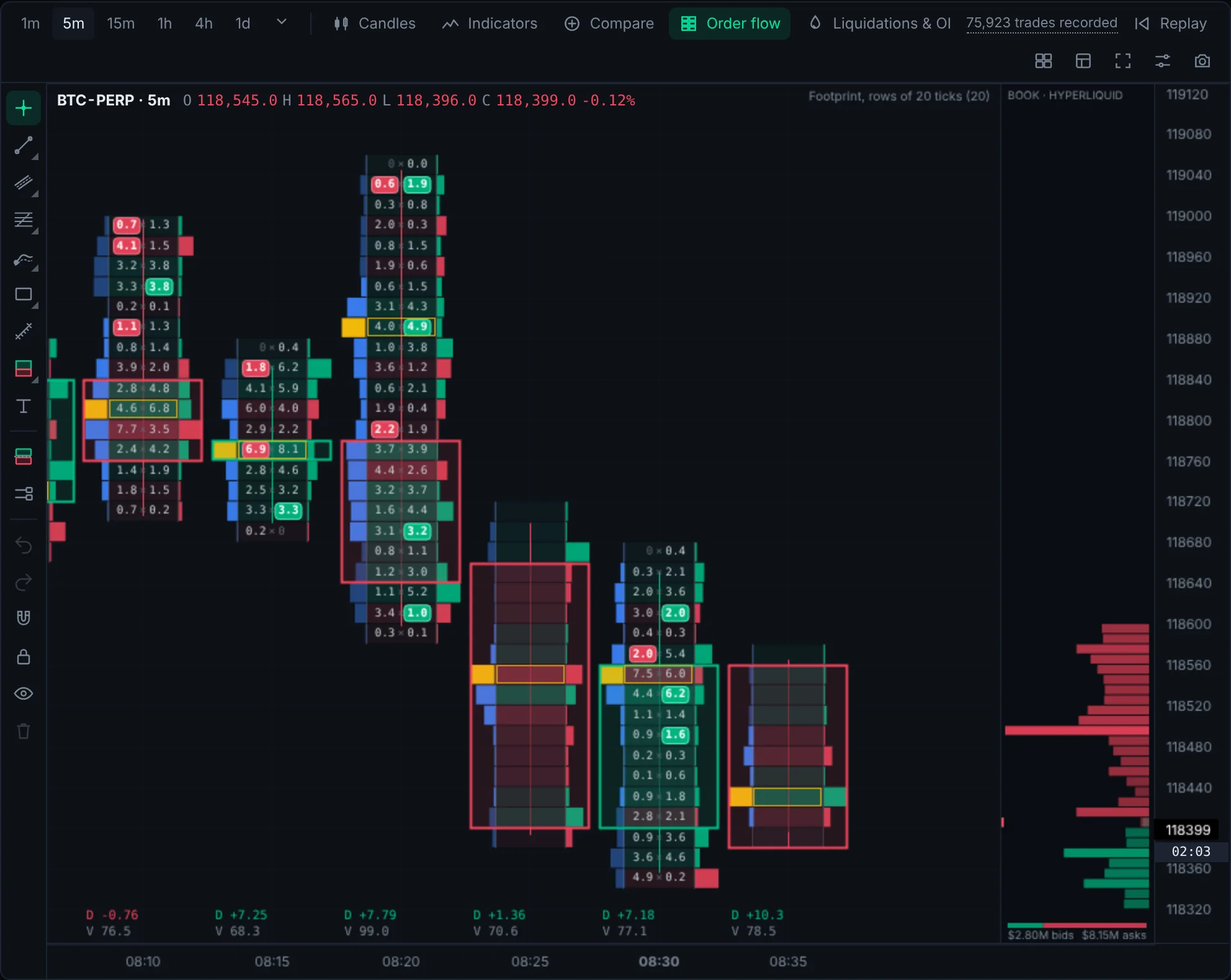Click the redo arrow icon
Image resolution: width=1231 pixels, height=980 pixels.
[x=24, y=582]
